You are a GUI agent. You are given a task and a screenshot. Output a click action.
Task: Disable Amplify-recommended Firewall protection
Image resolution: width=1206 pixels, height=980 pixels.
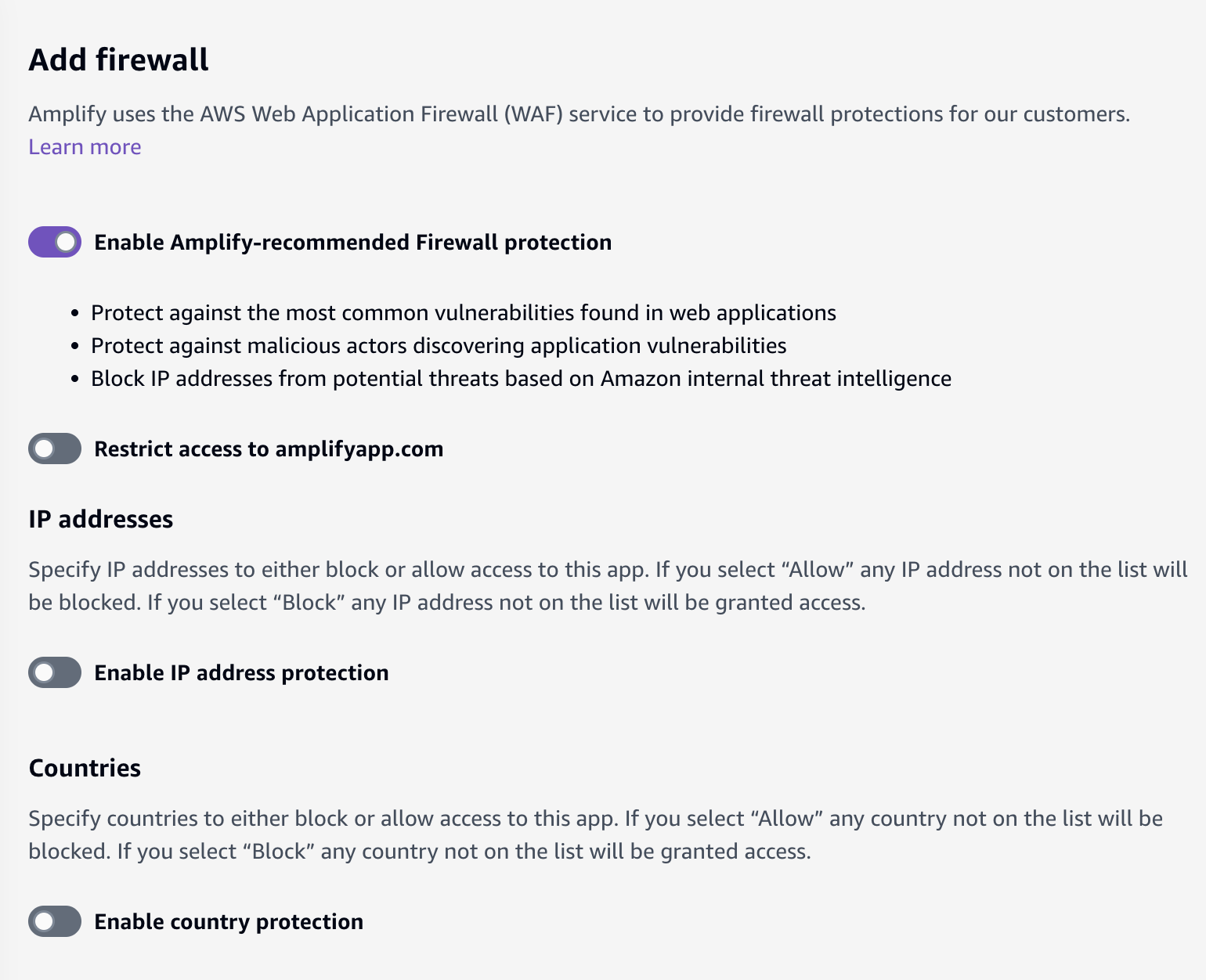54,242
